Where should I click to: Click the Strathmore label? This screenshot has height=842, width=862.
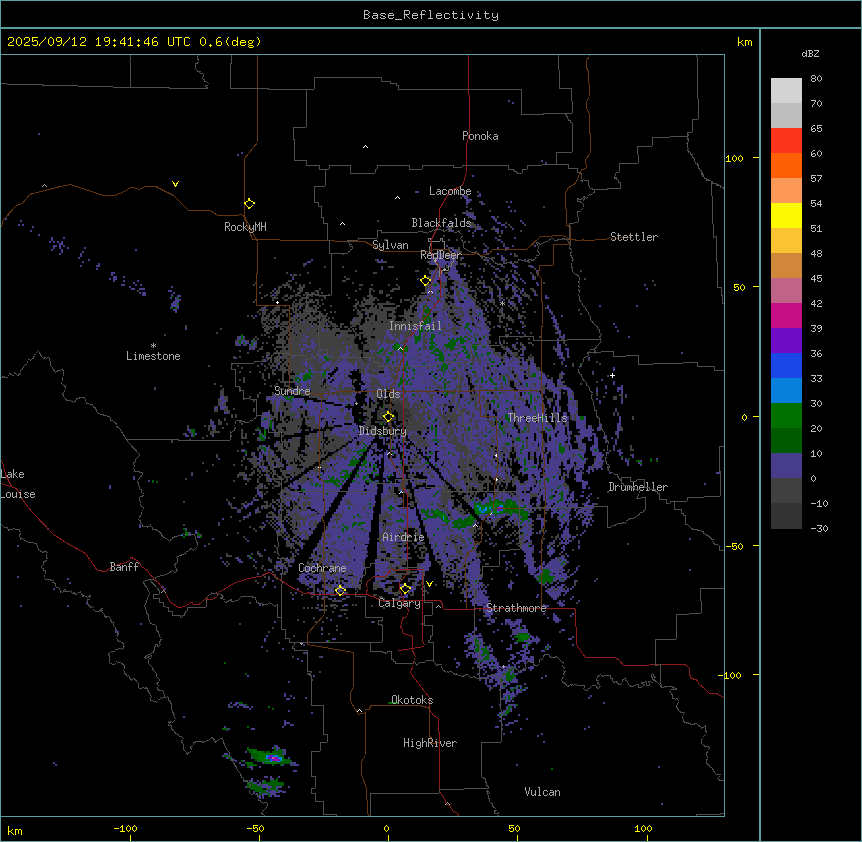click(516, 608)
